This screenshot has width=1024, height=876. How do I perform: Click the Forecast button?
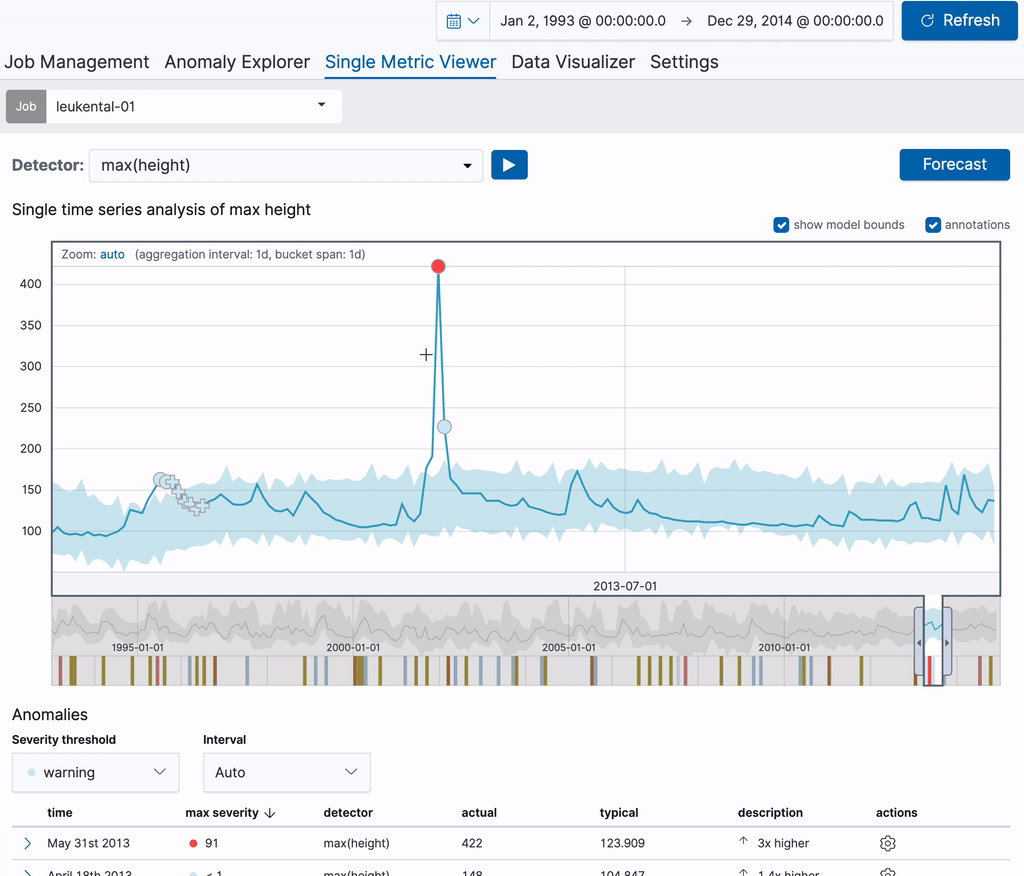(x=954, y=165)
